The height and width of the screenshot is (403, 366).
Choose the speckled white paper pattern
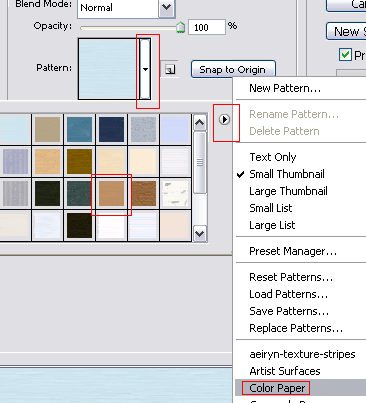tap(175, 194)
